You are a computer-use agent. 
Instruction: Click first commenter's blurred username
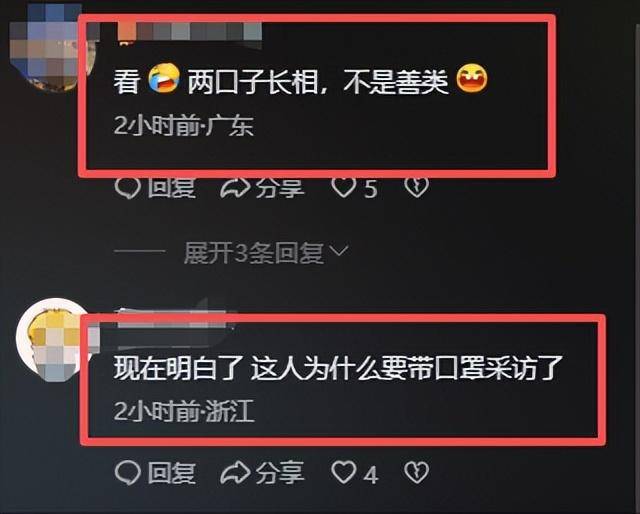click(x=189, y=31)
